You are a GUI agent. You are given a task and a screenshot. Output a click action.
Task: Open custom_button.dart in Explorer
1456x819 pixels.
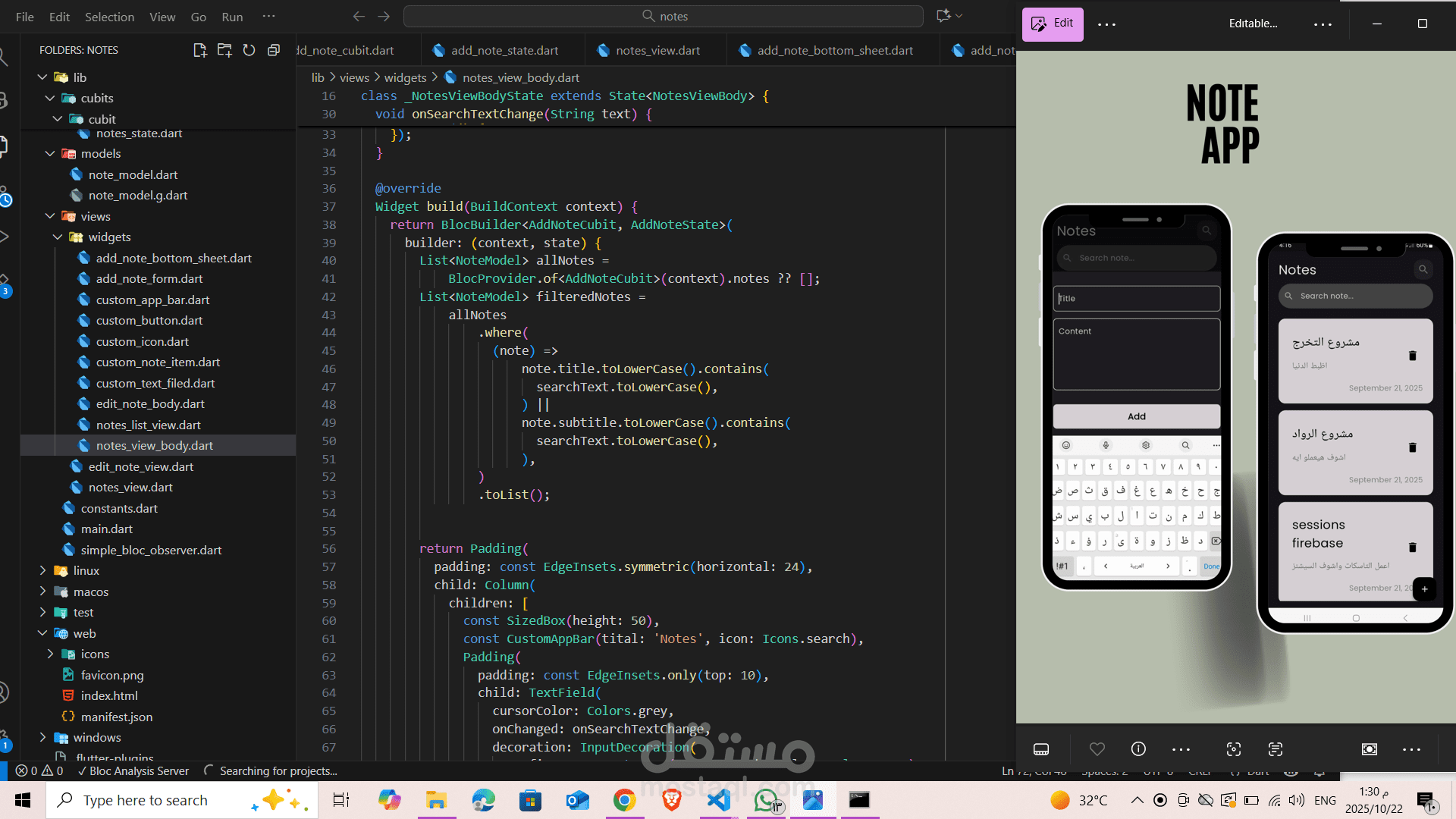[149, 320]
